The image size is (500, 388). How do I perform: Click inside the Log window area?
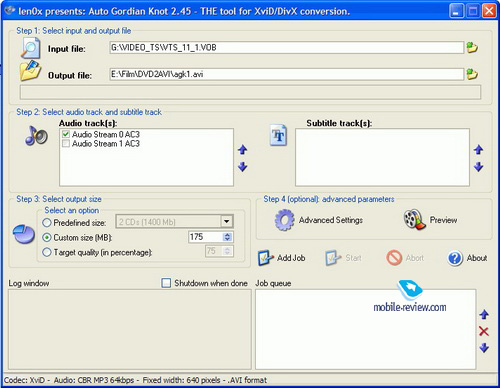[130, 329]
